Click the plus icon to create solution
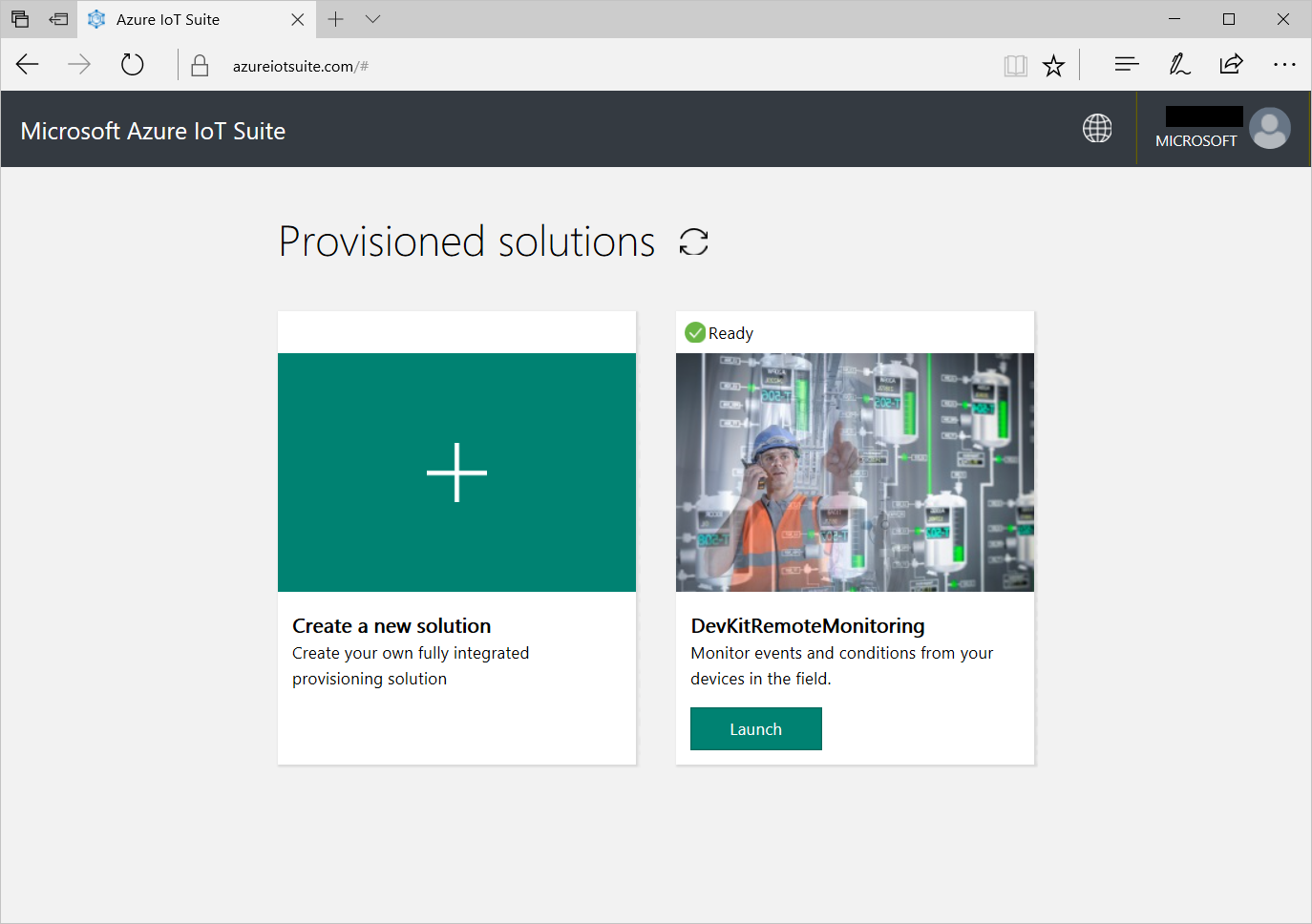This screenshot has width=1312, height=924. coord(456,472)
